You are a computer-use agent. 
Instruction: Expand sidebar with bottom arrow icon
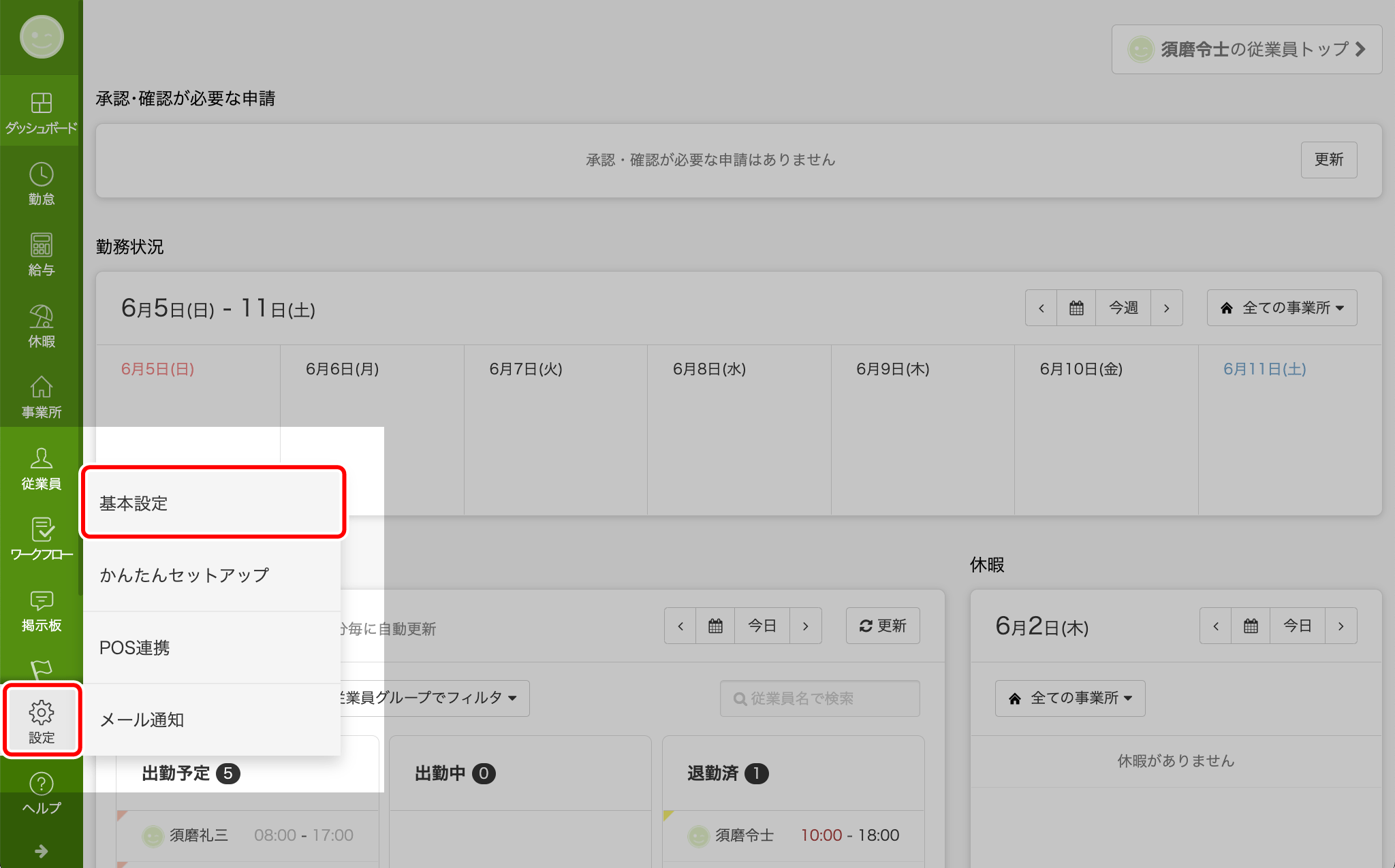click(x=41, y=851)
